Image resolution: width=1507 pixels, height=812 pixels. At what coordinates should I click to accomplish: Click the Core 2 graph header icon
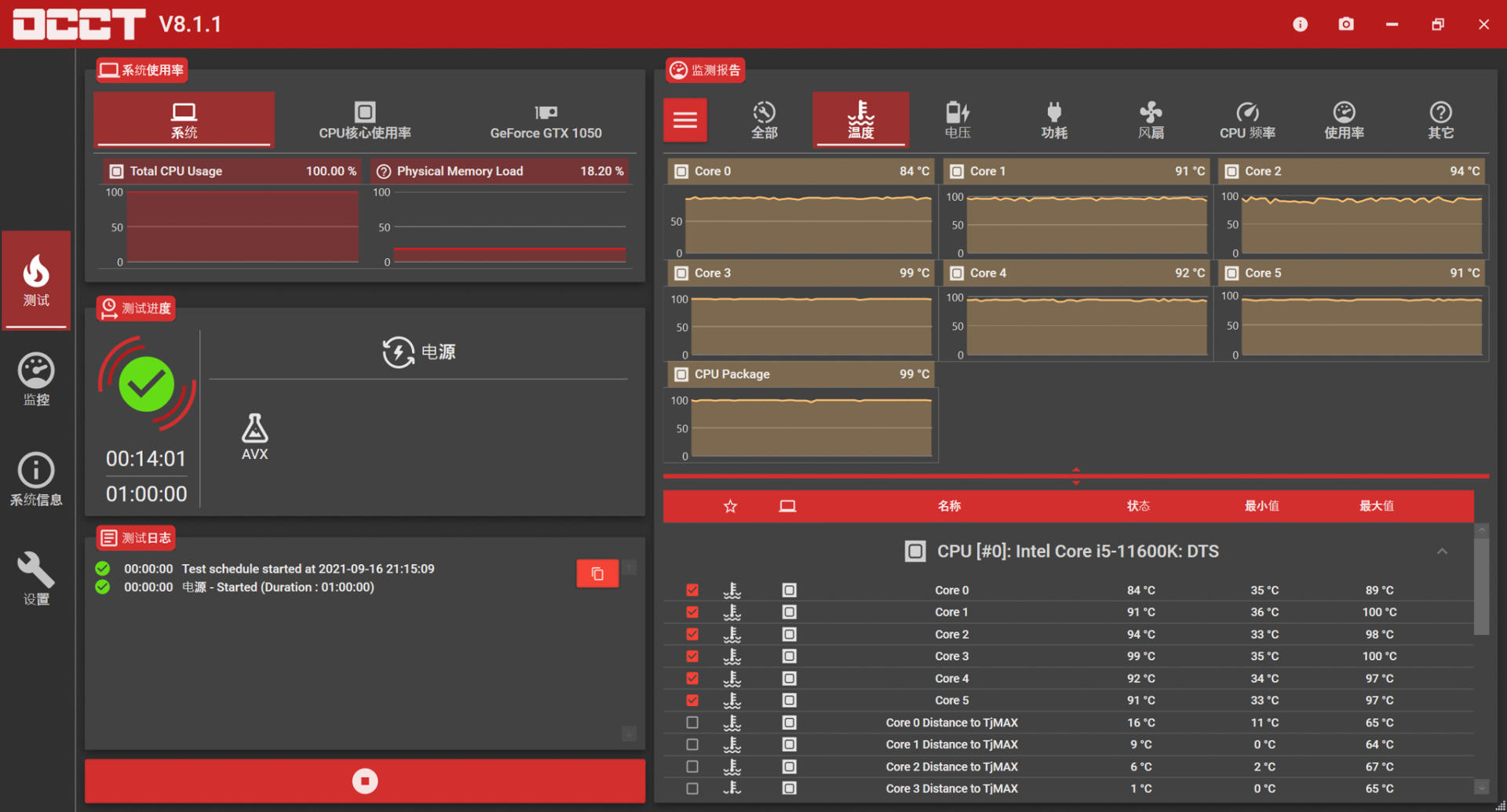1232,171
